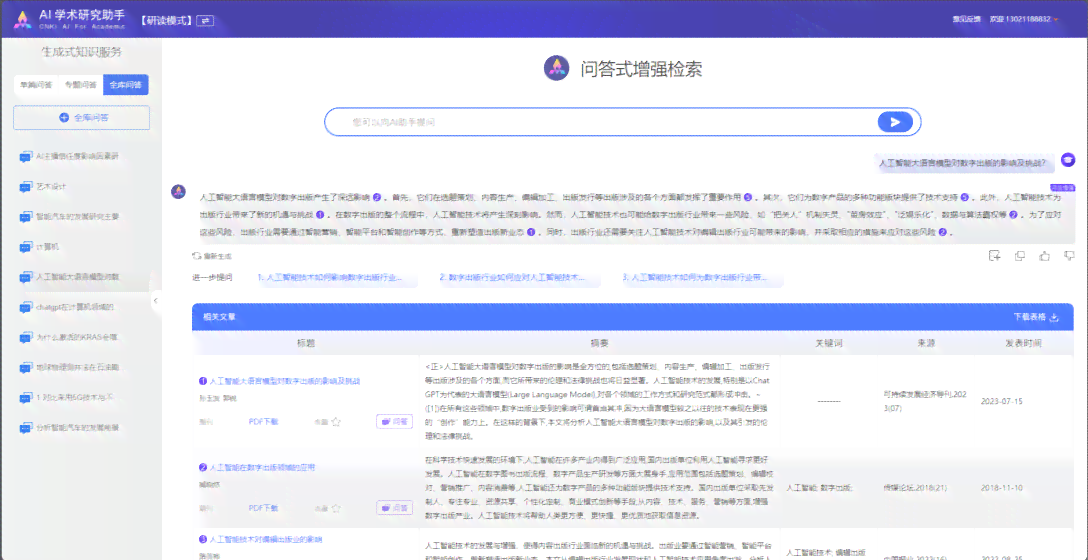This screenshot has height=560, width=1088.
Task: Open article '人工智能在数字出版领域的应用'
Action: click(262, 468)
